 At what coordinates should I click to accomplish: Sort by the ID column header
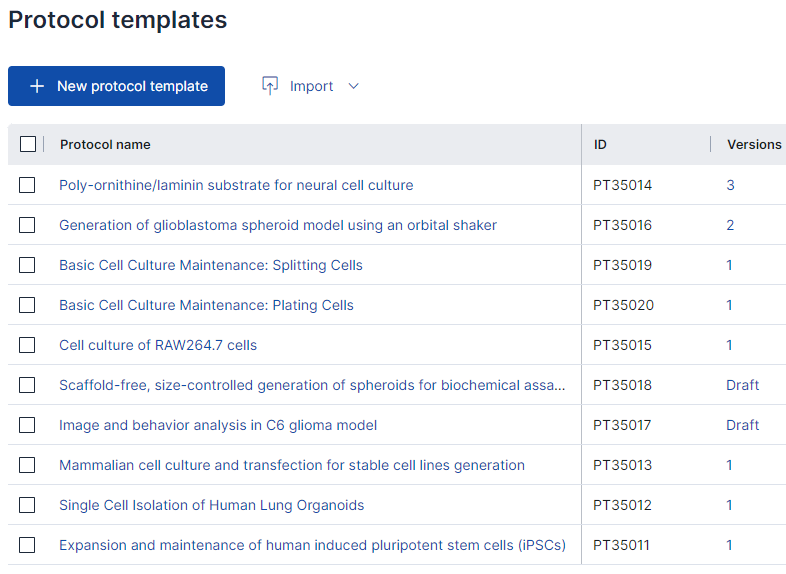(600, 144)
